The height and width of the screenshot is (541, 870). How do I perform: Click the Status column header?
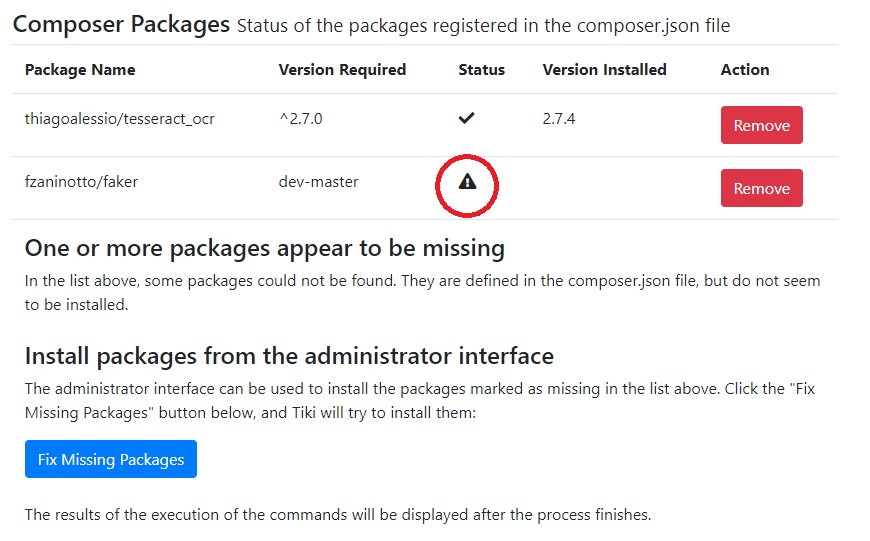pos(482,69)
